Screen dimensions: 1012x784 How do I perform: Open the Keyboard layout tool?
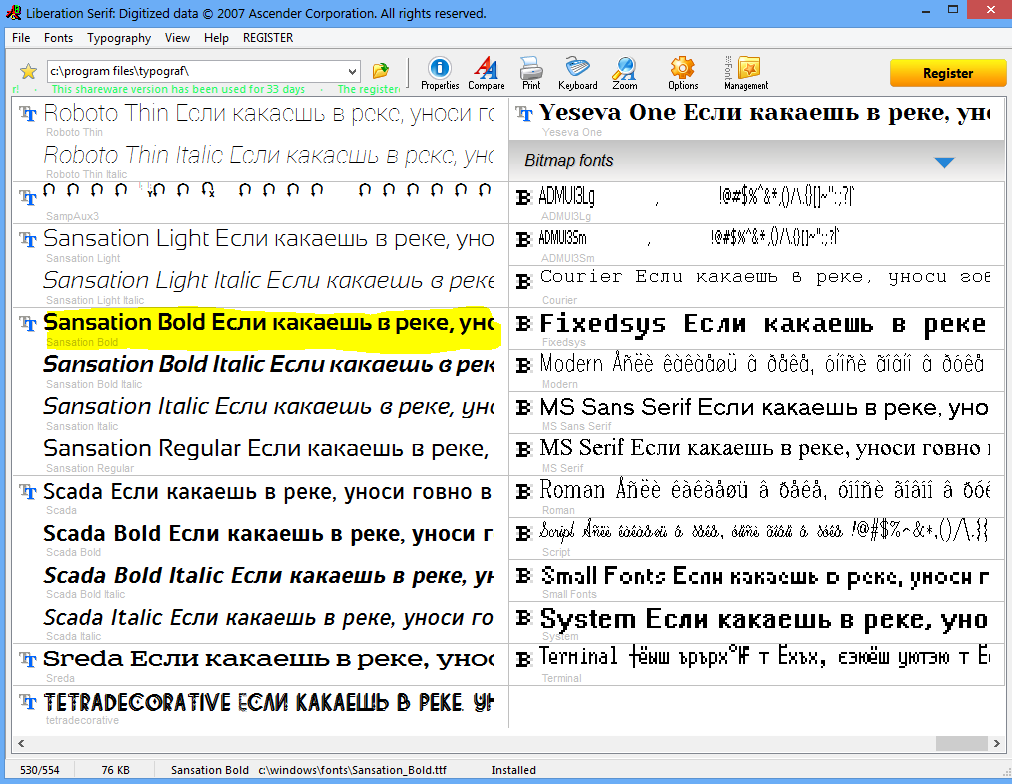tap(577, 72)
